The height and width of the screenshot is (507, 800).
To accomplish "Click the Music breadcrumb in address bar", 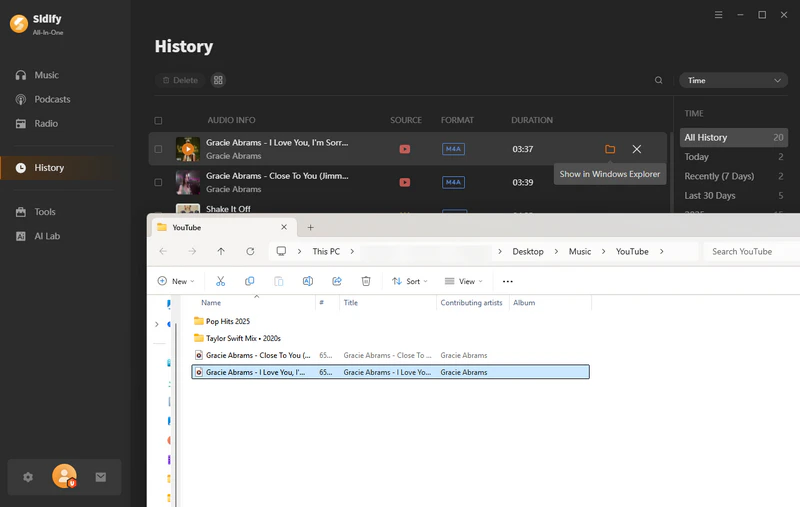I will (579, 251).
